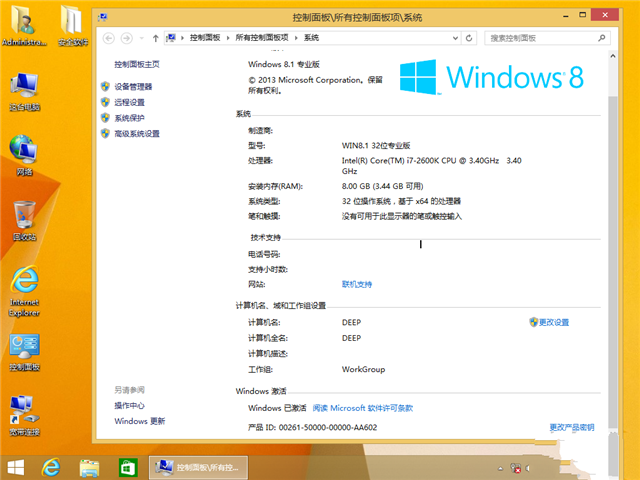The image size is (640, 480).
Task: Click the system icon in address bar
Action: (x=171, y=38)
